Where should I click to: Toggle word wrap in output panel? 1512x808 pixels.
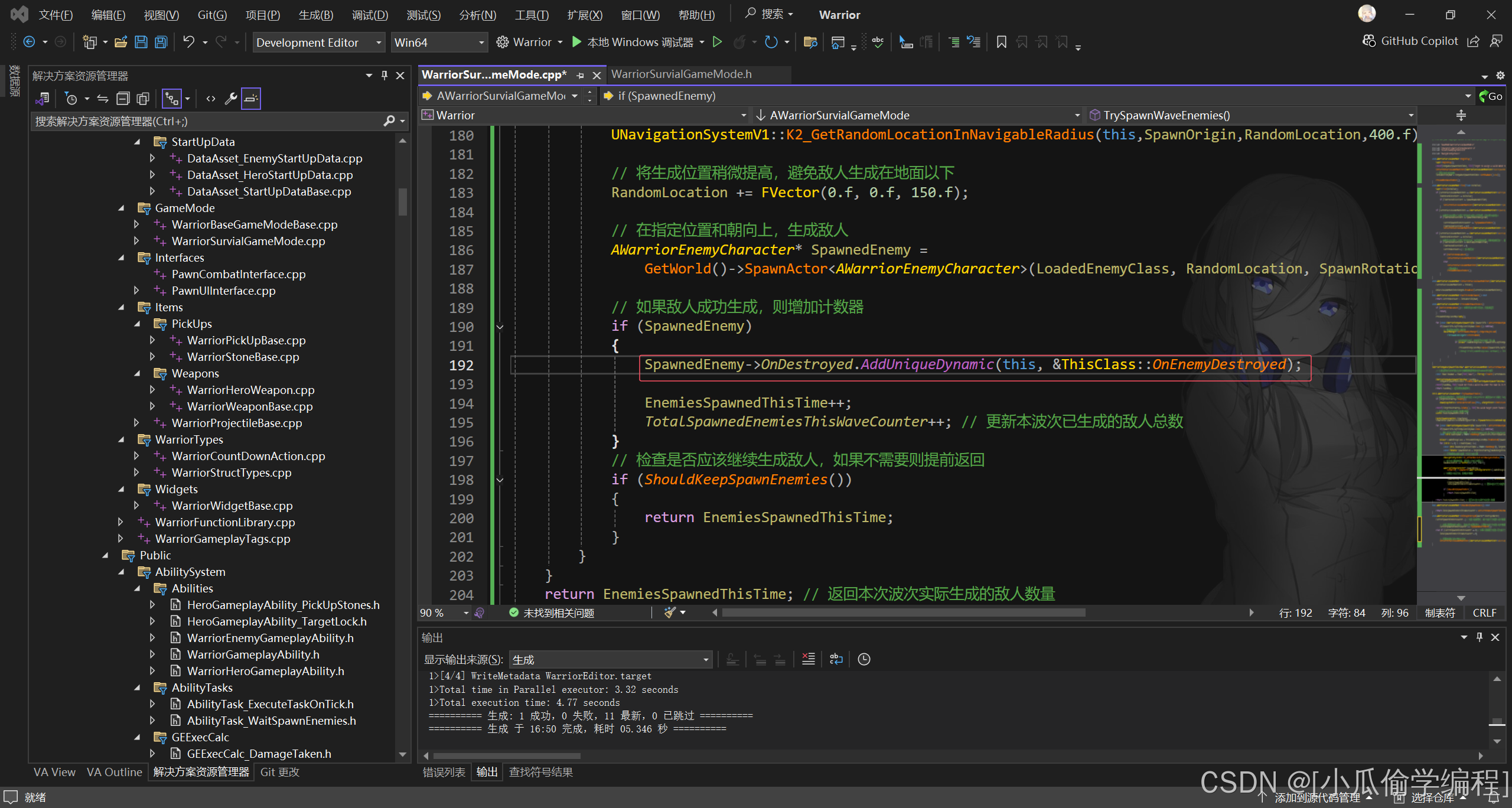[x=836, y=659]
